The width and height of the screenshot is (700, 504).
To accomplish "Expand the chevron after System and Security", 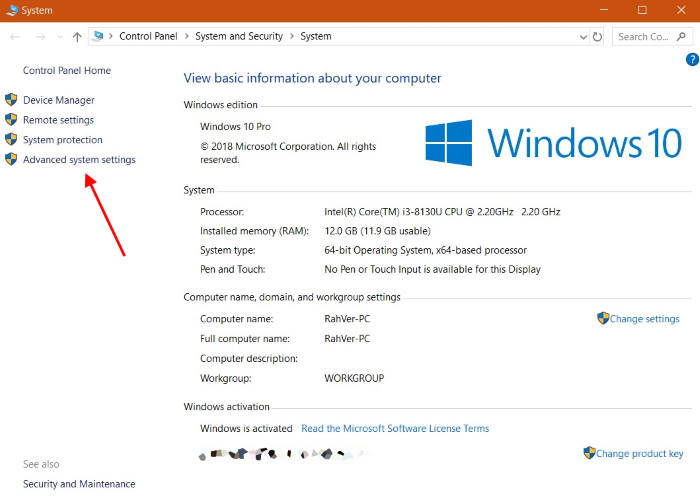I will [x=292, y=36].
